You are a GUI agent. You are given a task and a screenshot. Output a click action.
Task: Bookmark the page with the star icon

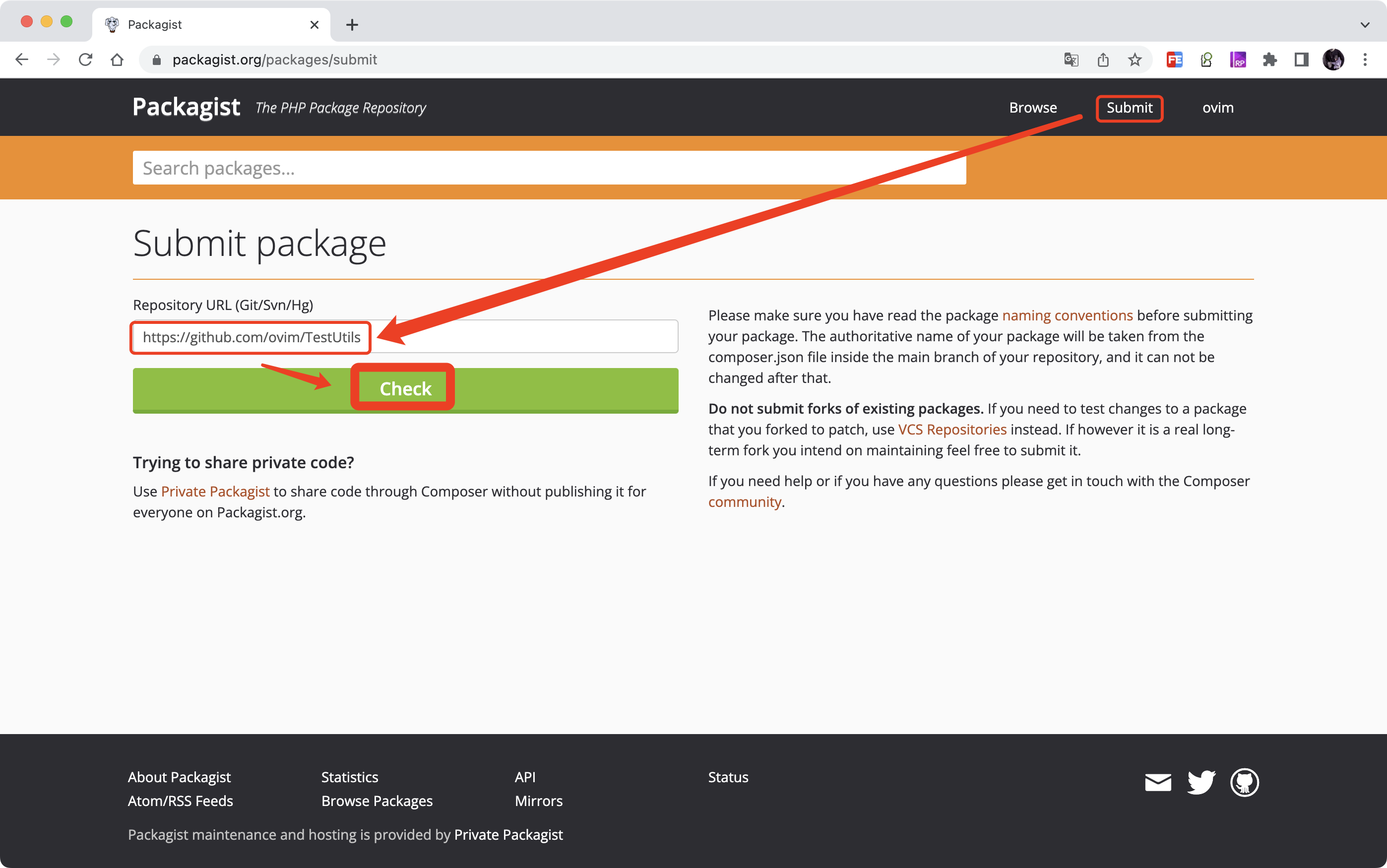tap(1135, 60)
